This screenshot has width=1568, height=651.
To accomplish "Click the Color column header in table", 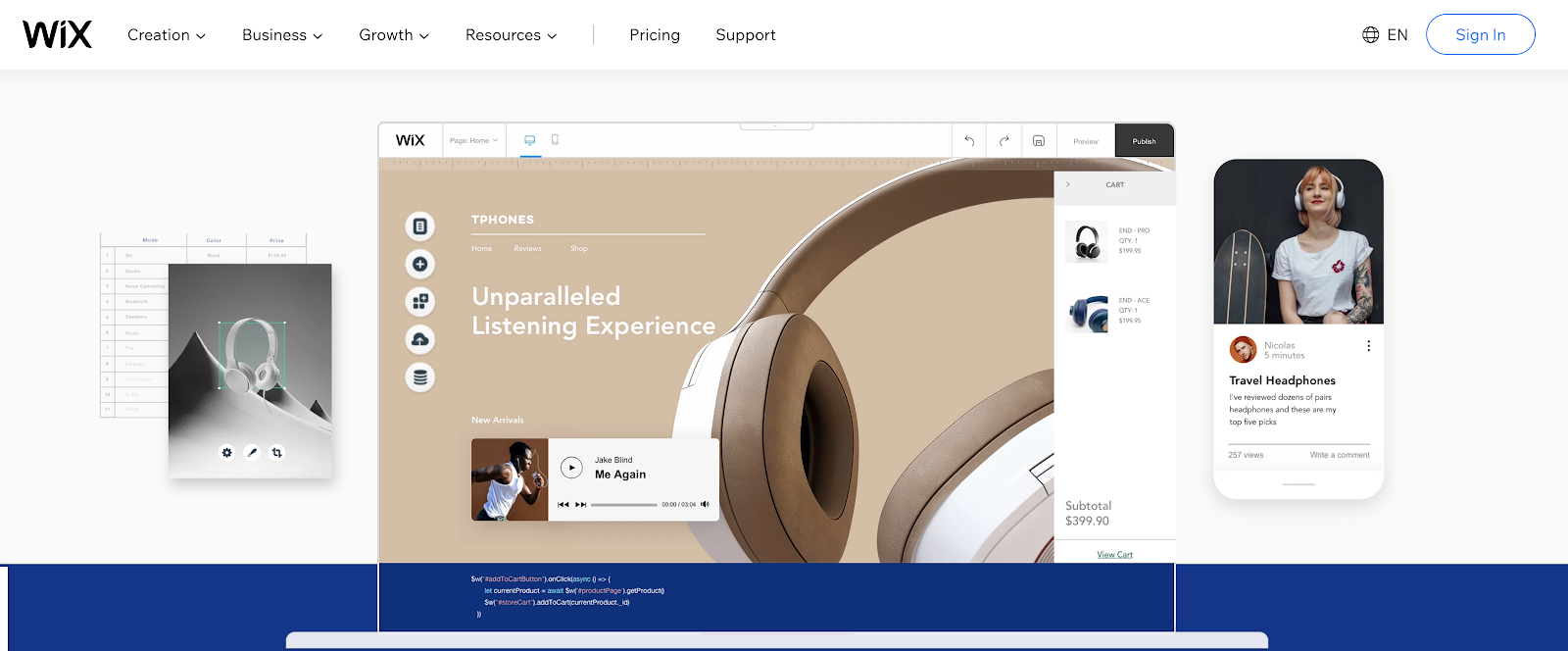I will (214, 240).
